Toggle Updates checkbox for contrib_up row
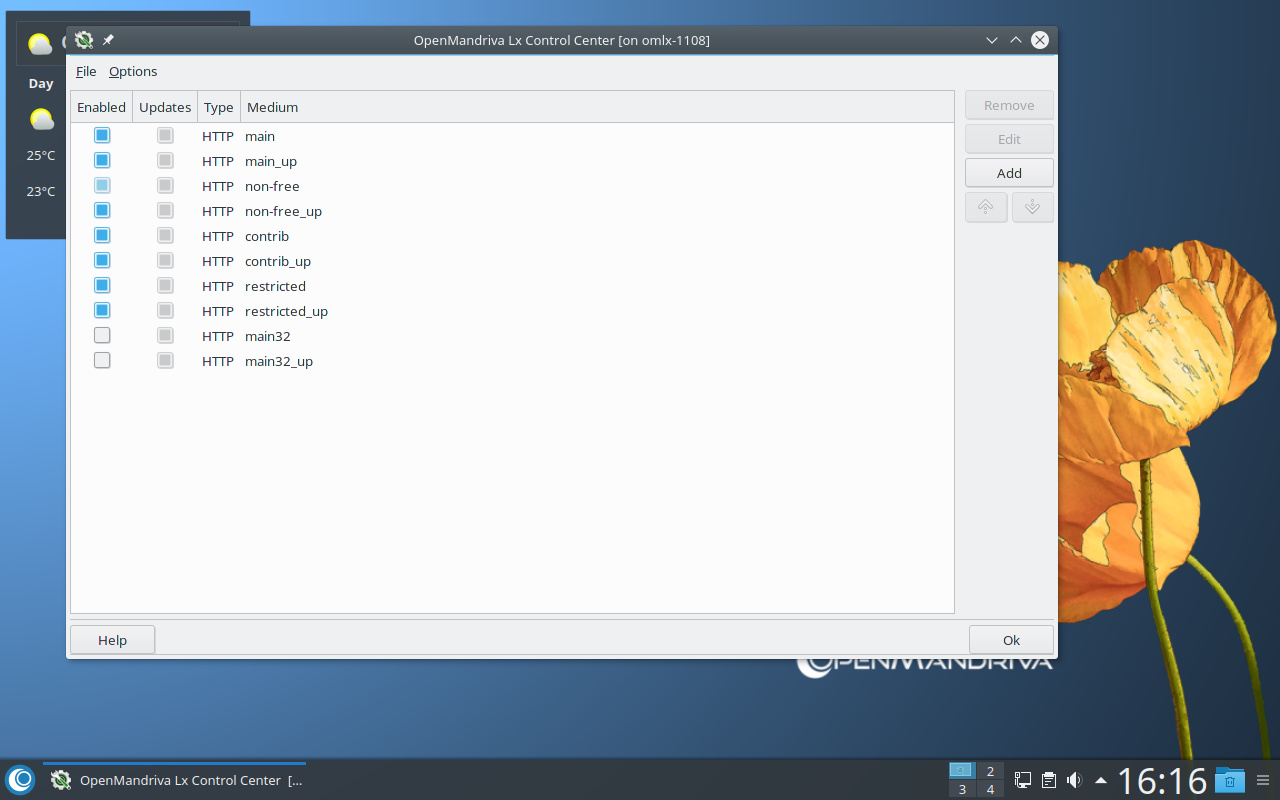 (x=165, y=260)
